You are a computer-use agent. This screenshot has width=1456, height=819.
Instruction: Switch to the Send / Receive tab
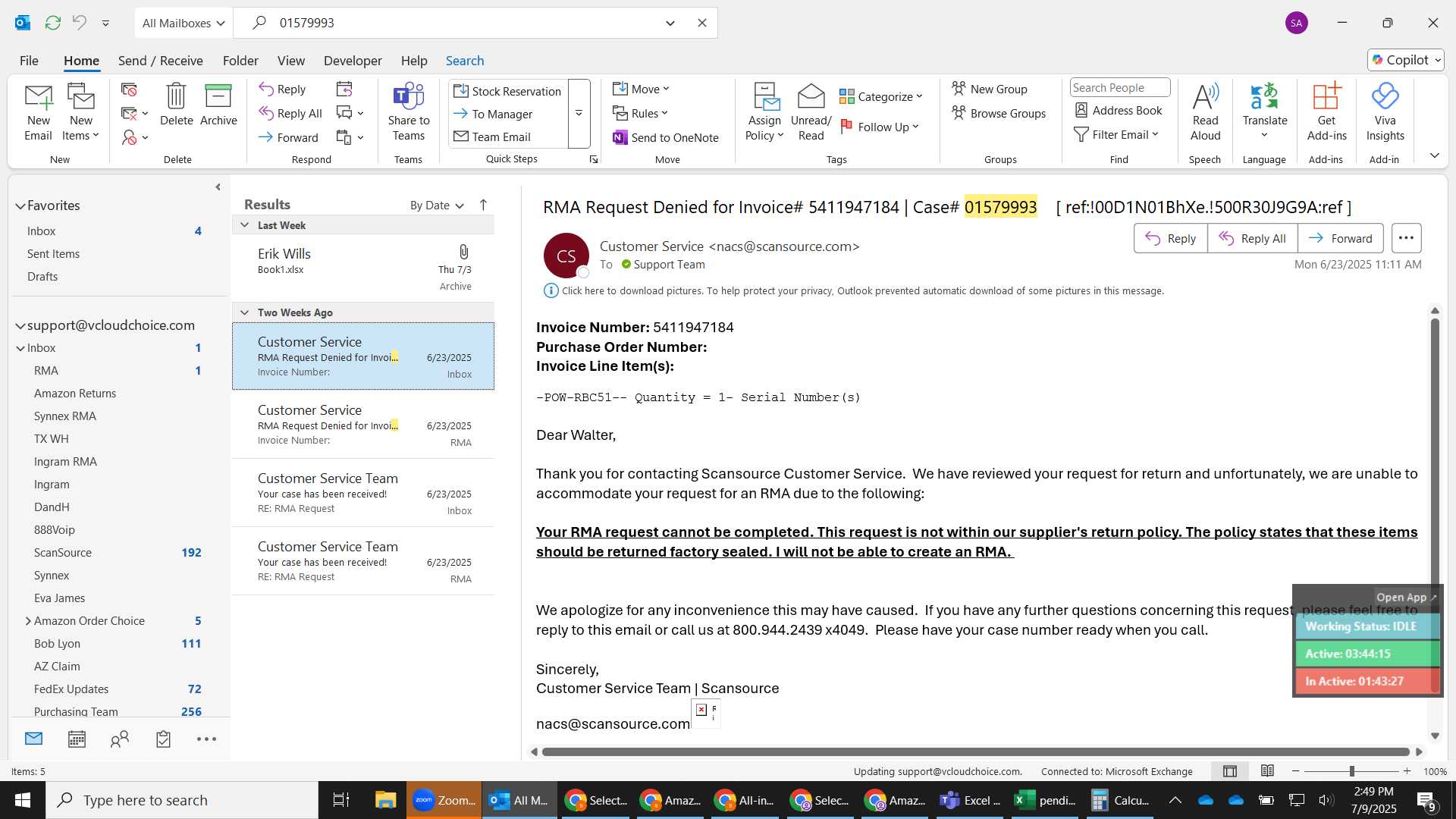click(x=160, y=61)
